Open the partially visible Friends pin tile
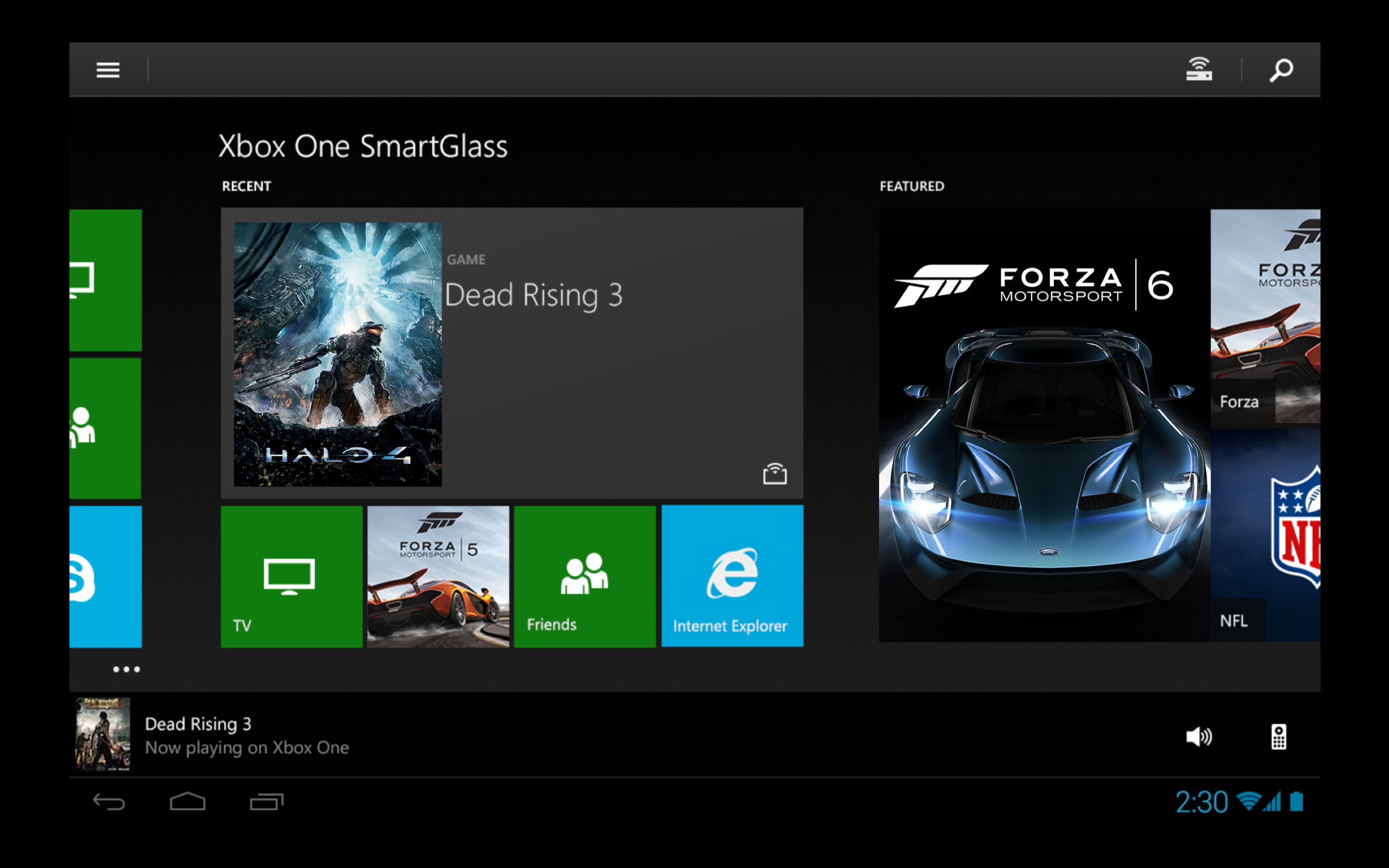The width and height of the screenshot is (1389, 868). [x=106, y=428]
